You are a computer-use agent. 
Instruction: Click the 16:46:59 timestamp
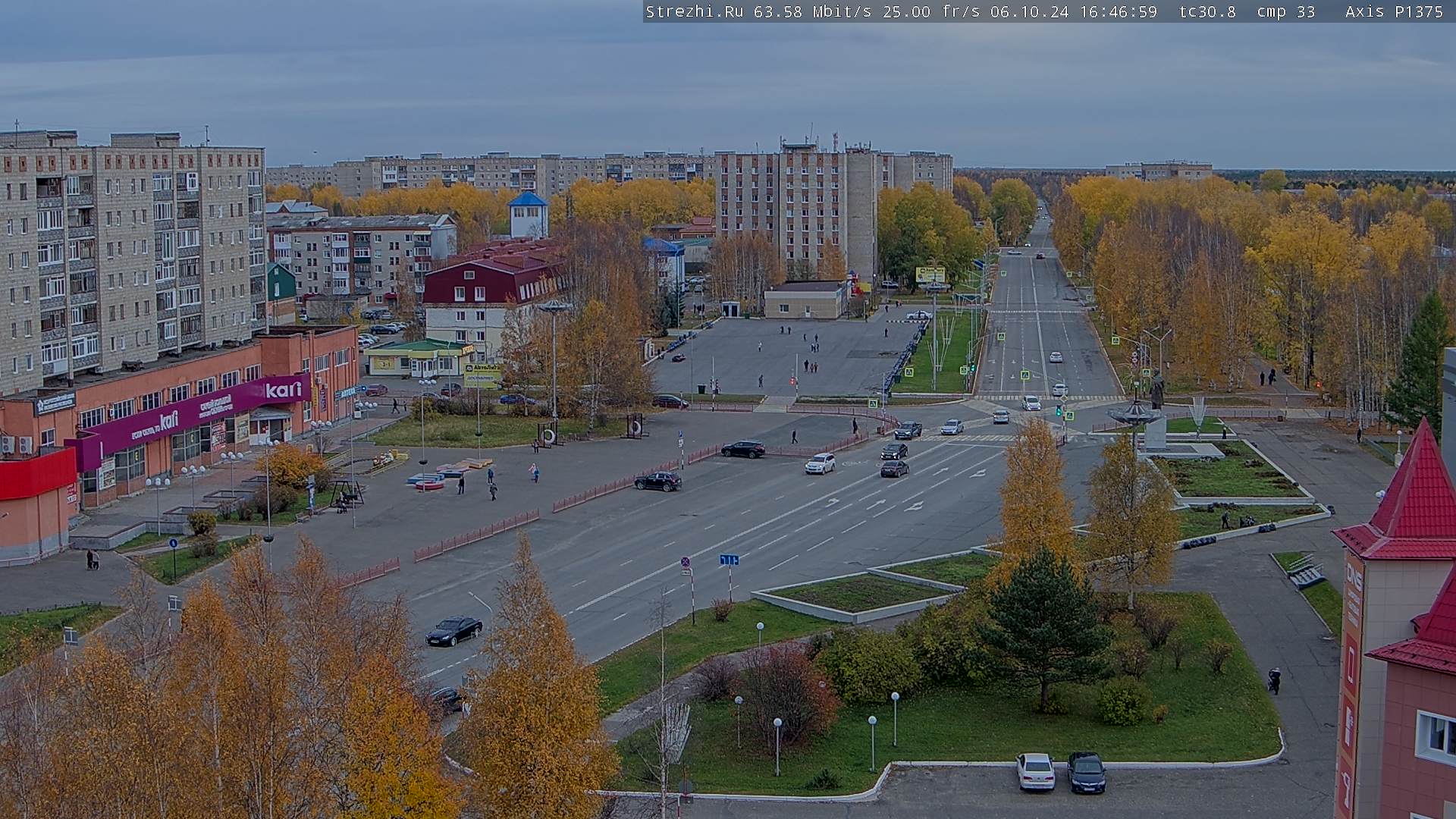pos(1118,11)
